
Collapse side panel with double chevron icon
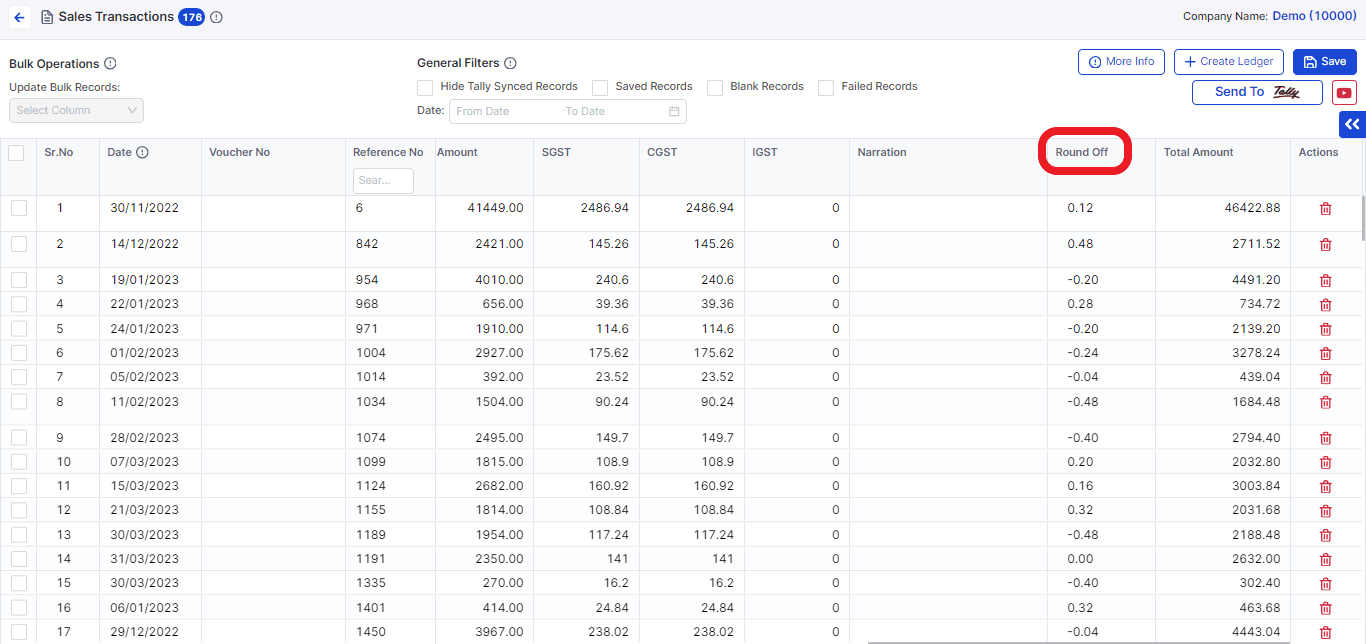tap(1352, 124)
